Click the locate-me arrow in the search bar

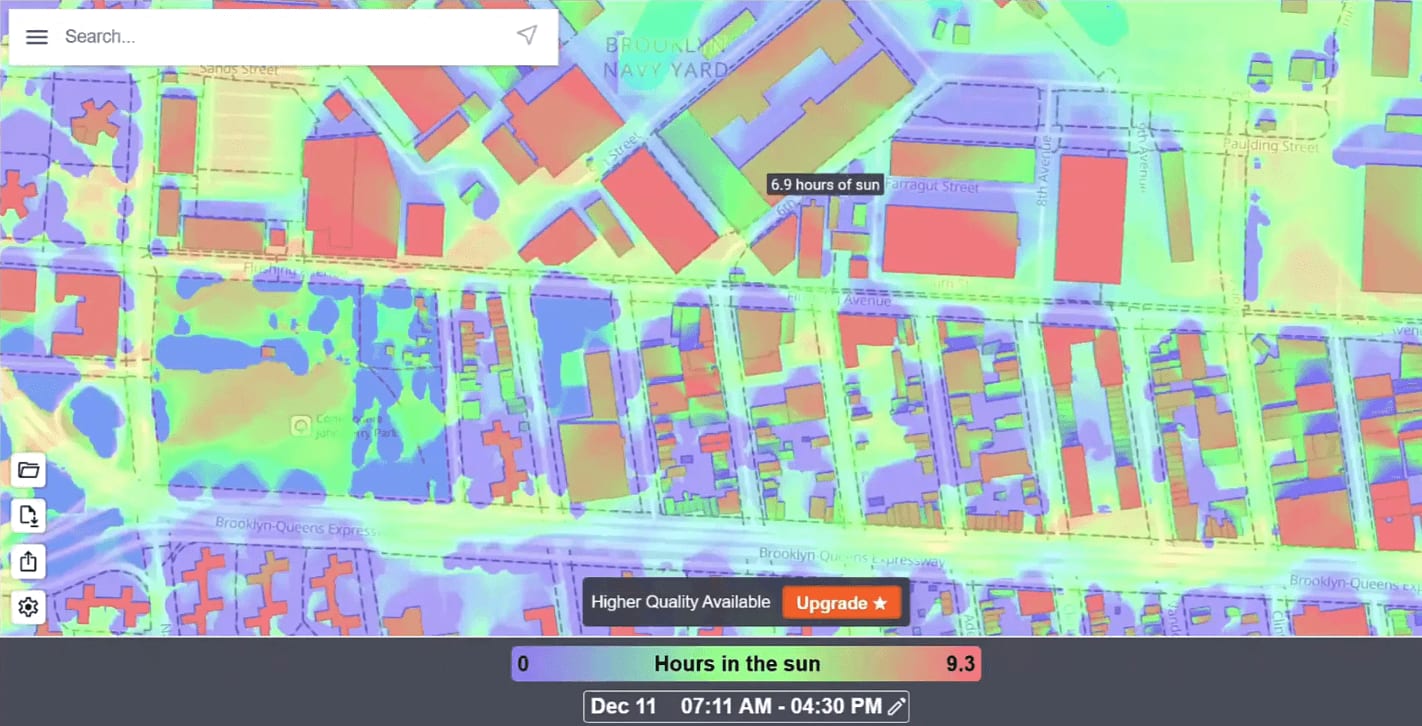pos(527,34)
